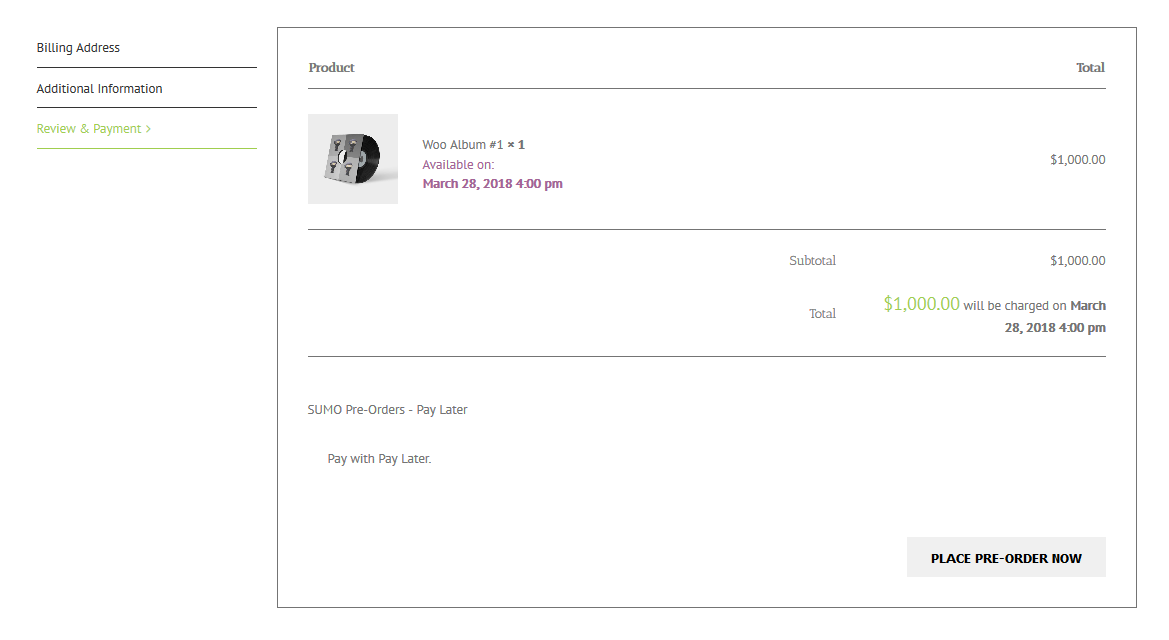
Task: Click the × 1 quantity next to product
Action: pos(516,145)
